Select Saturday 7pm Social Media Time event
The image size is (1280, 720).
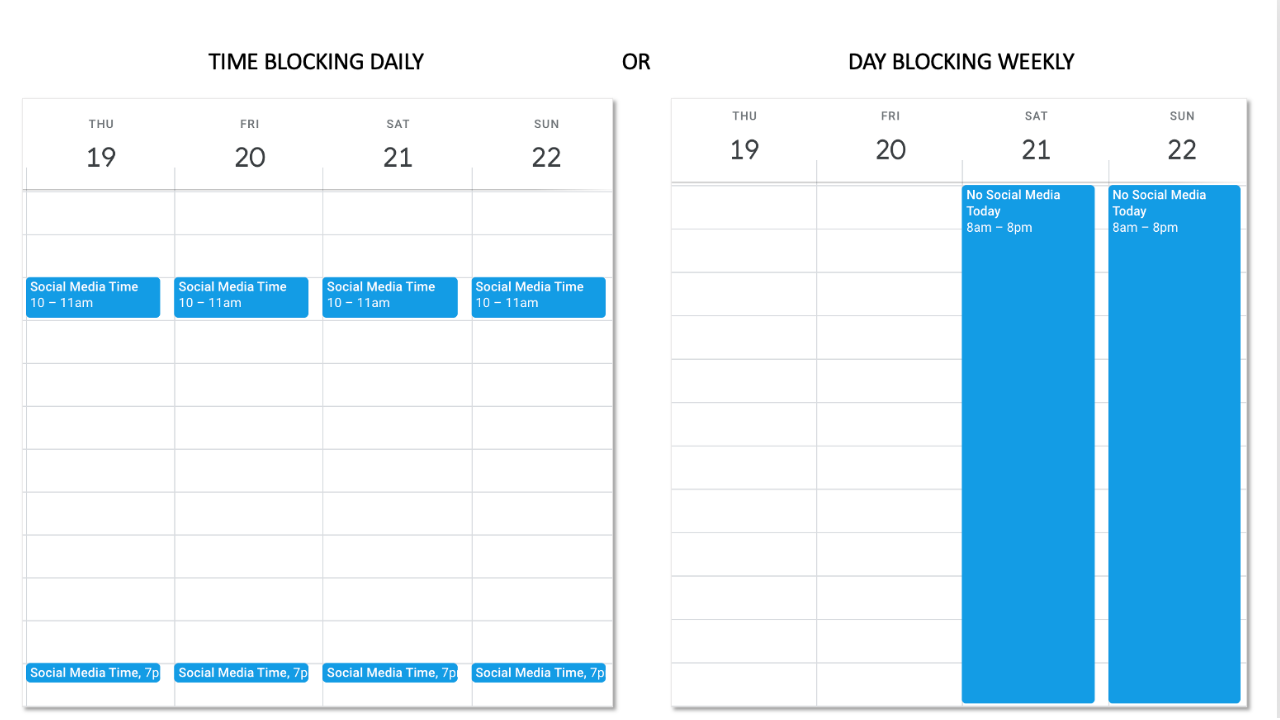pyautogui.click(x=390, y=673)
